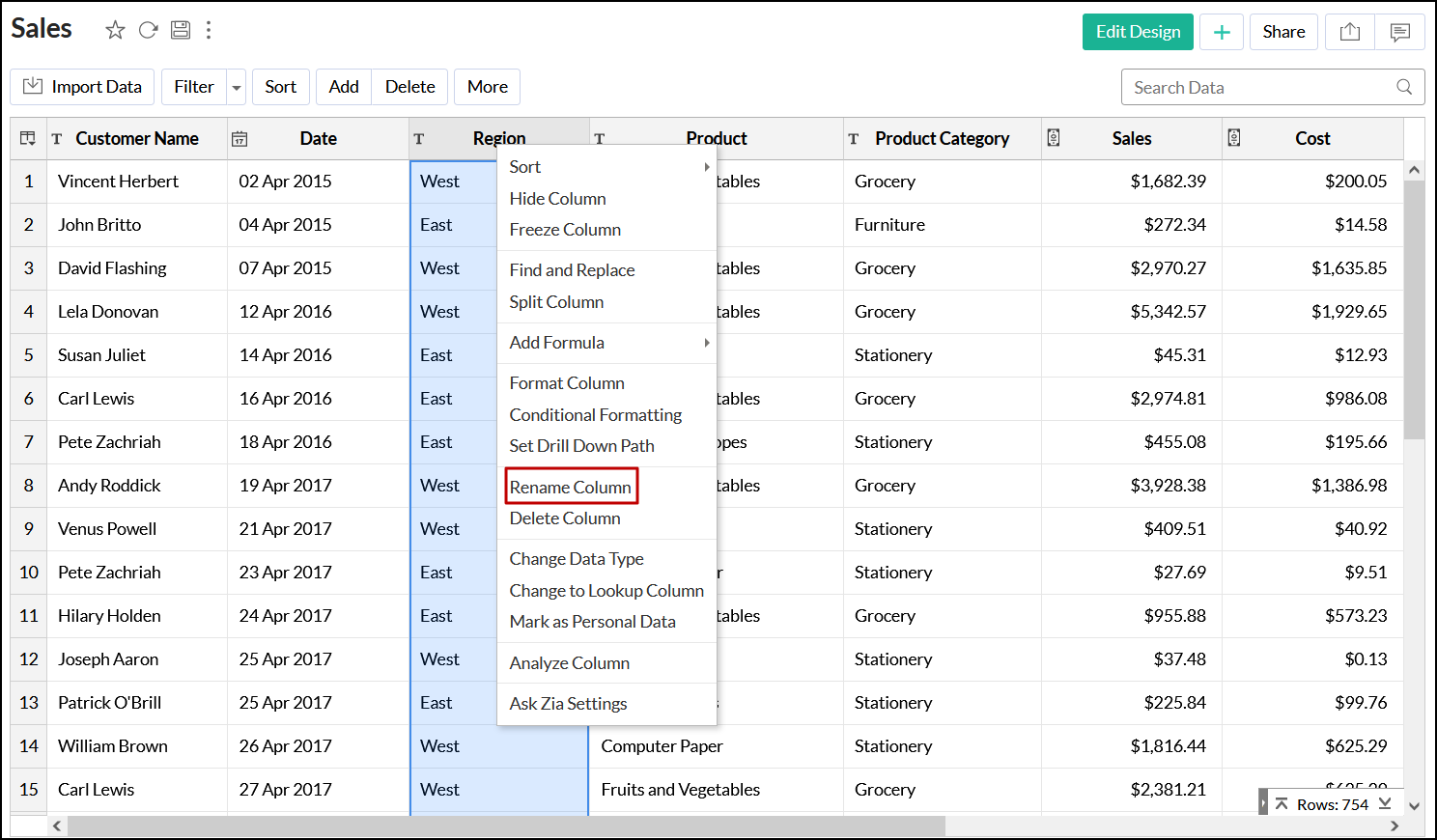Click the export icon next to Share
This screenshot has height=840, width=1437.
coord(1350,32)
